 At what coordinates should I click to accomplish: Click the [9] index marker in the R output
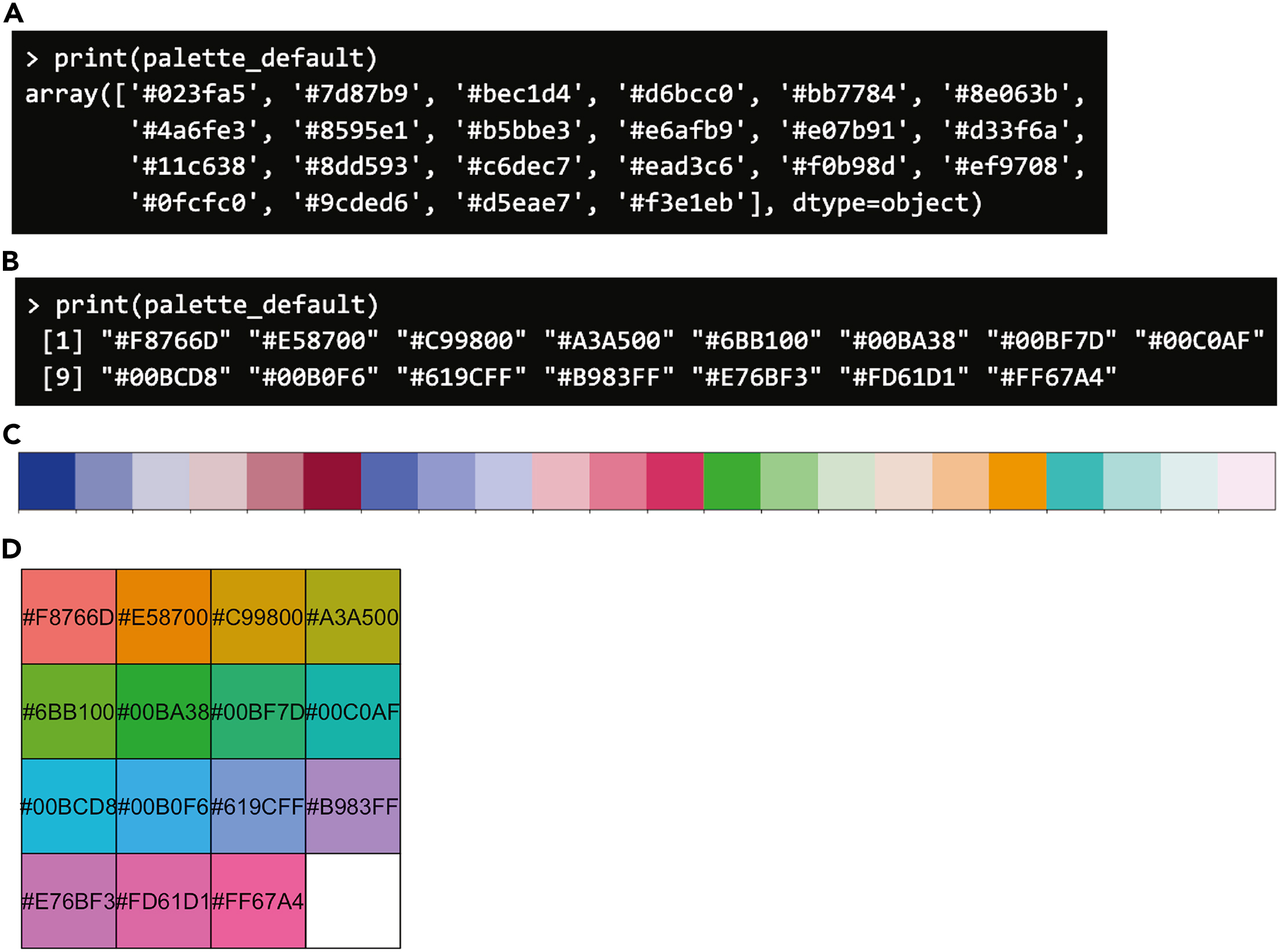[x=63, y=377]
